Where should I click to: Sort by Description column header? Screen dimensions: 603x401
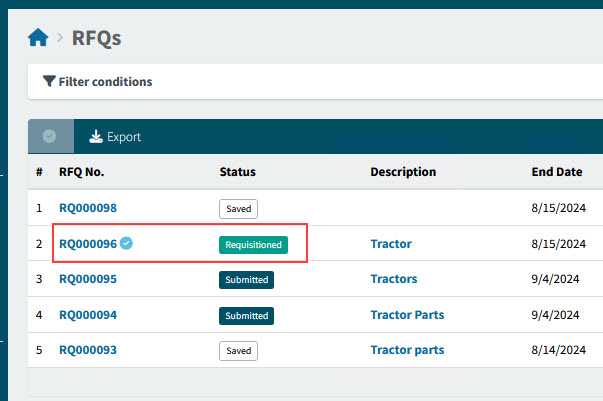(403, 172)
